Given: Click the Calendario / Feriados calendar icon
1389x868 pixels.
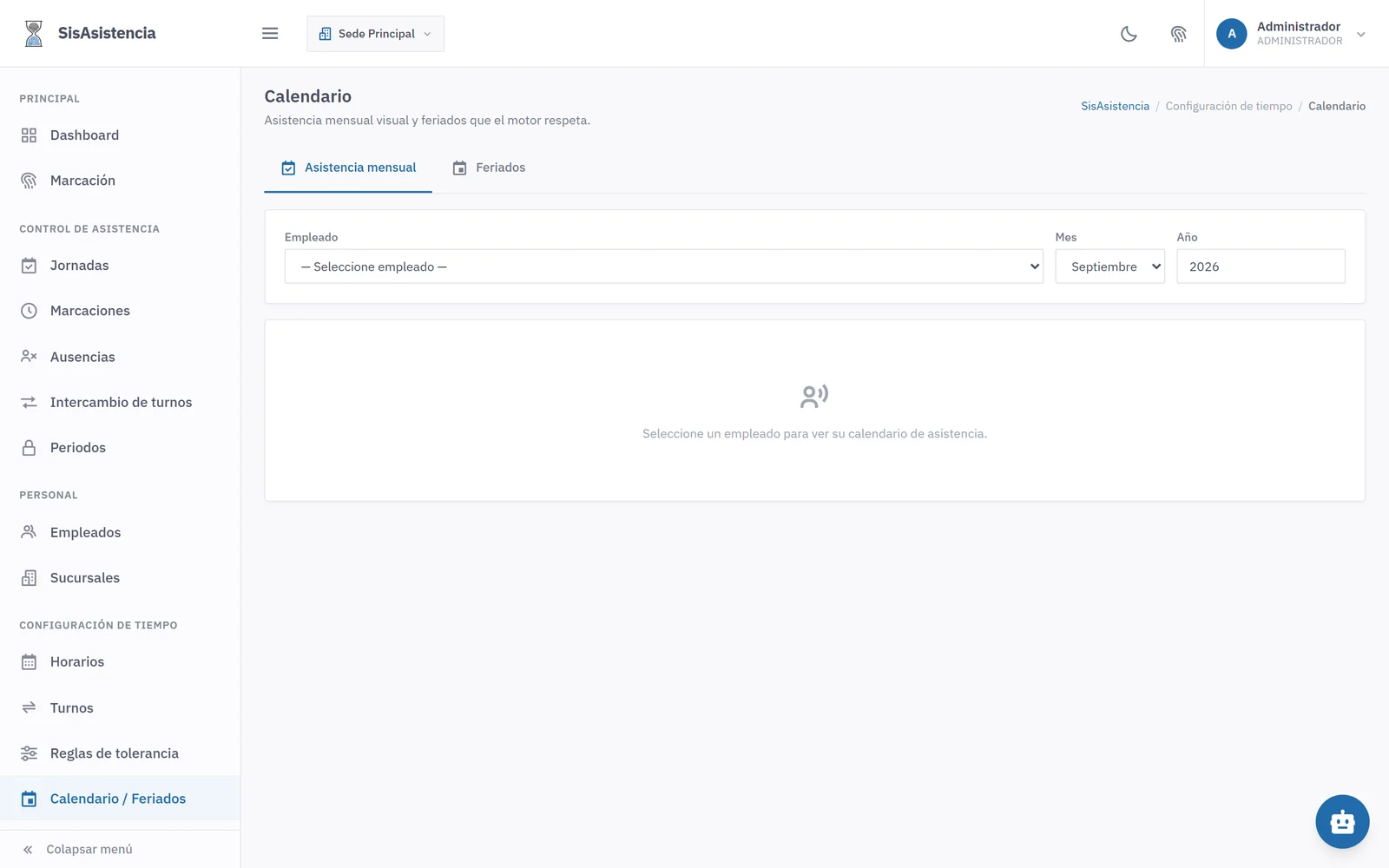Looking at the screenshot, I should [29, 799].
